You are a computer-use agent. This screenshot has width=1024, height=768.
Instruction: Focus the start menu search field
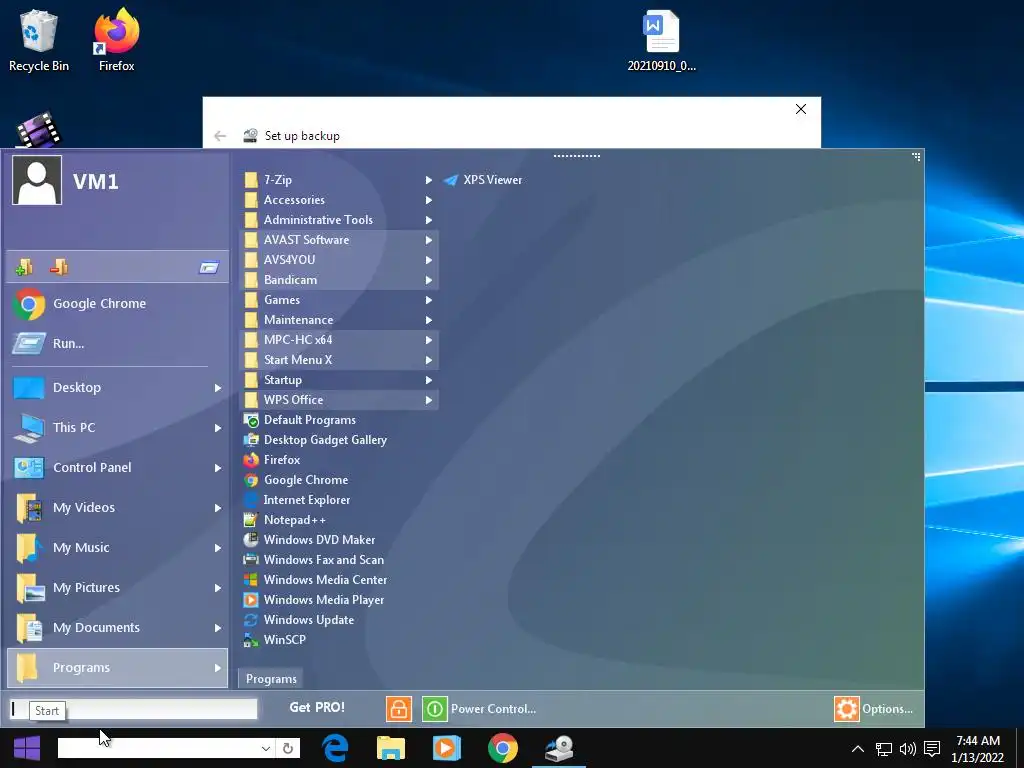click(134, 709)
